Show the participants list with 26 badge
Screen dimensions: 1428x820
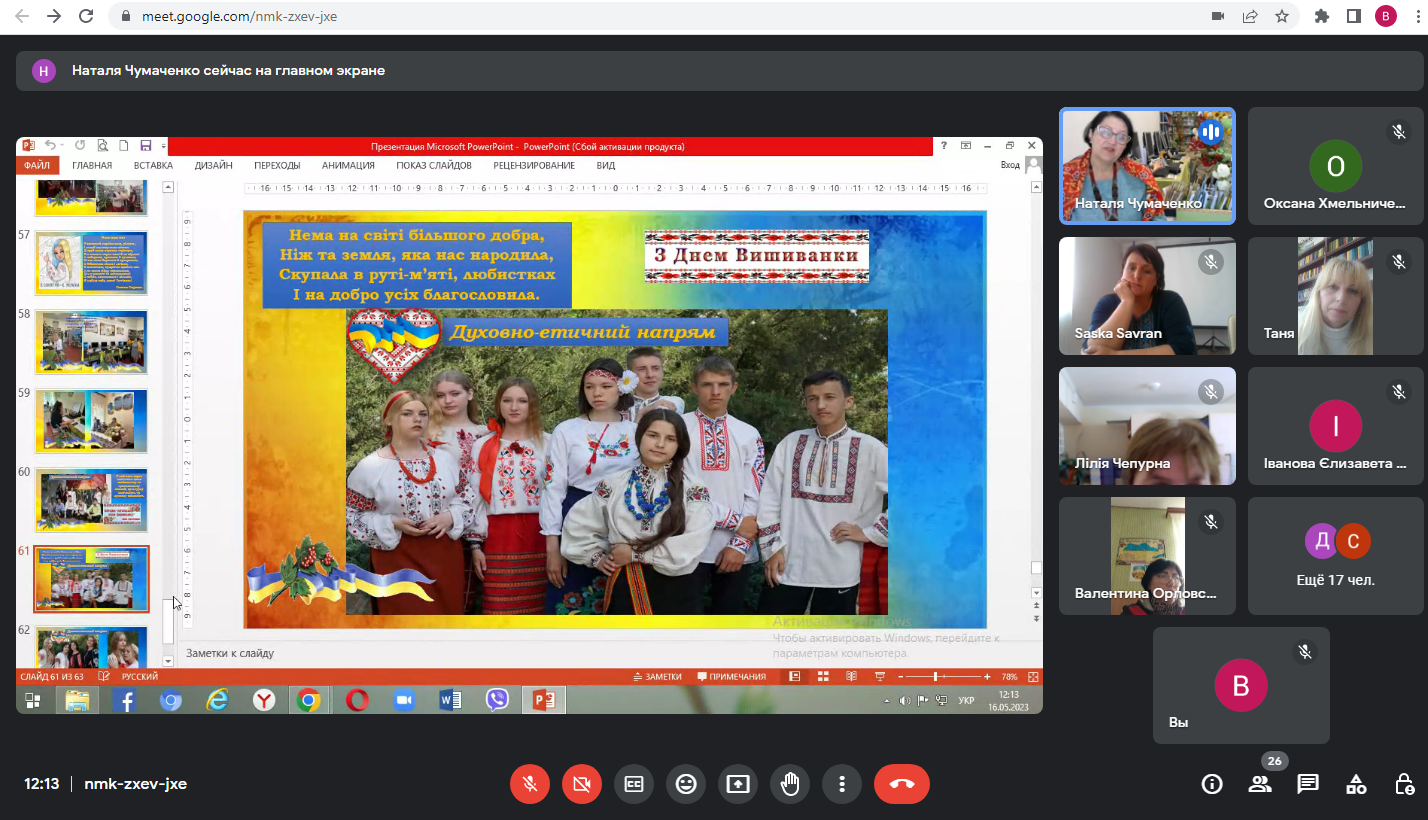1260,784
